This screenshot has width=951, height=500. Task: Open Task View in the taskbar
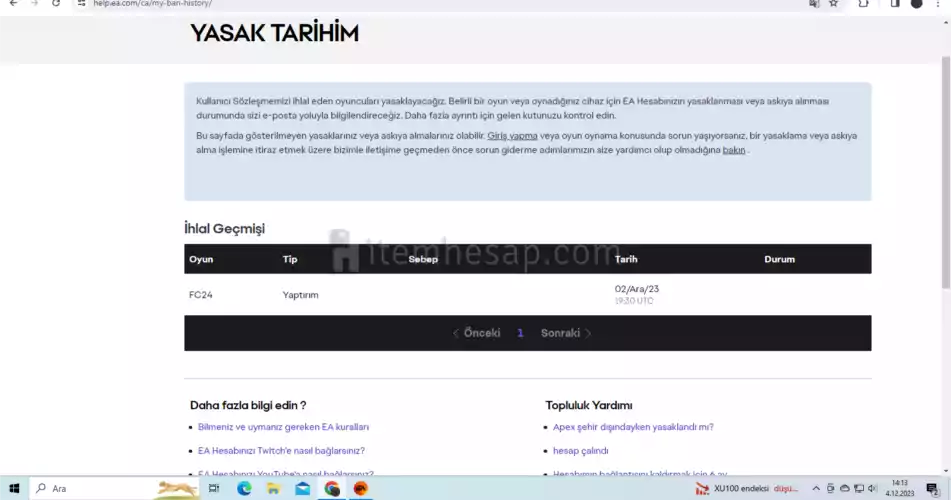[x=214, y=488]
